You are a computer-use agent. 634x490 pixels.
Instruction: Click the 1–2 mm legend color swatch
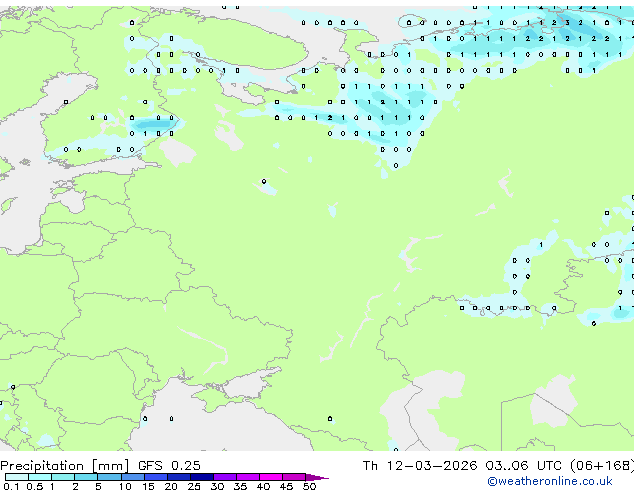pyautogui.click(x=63, y=477)
